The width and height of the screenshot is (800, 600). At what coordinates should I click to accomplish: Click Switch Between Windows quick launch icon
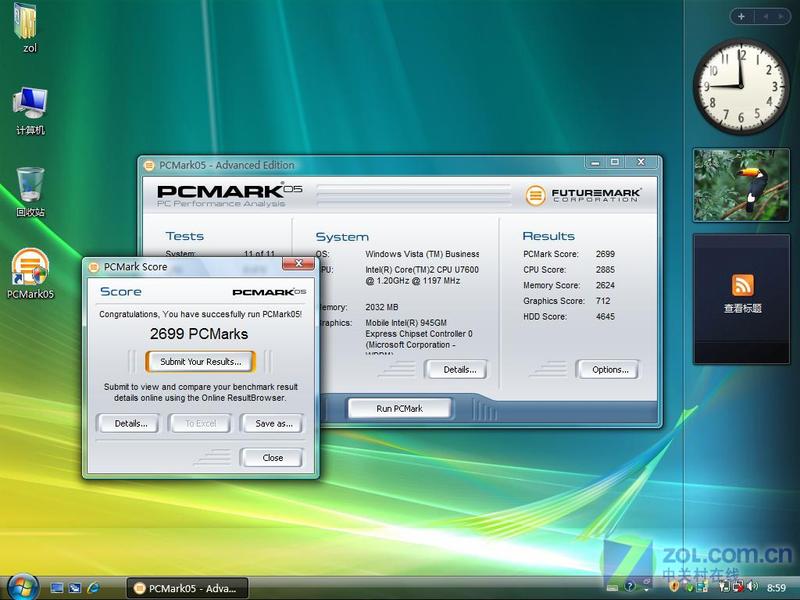(x=74, y=588)
